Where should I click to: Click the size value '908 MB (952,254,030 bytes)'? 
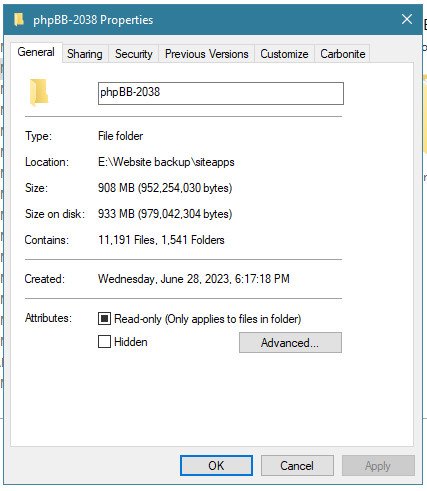coord(165,188)
